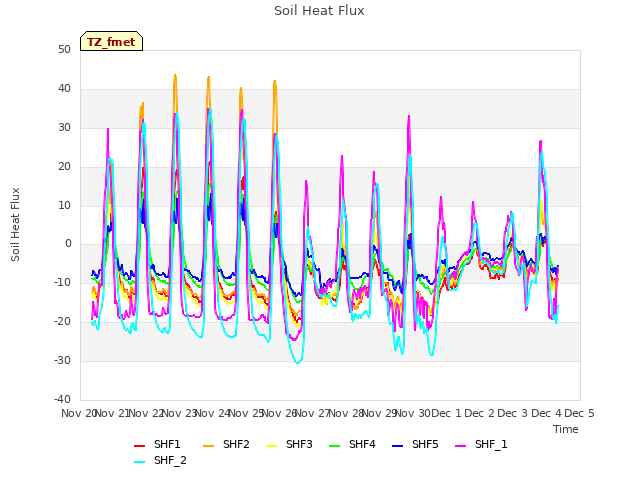Select the green SHF4 legend swatch
The height and width of the screenshot is (480, 640).
click(334, 446)
